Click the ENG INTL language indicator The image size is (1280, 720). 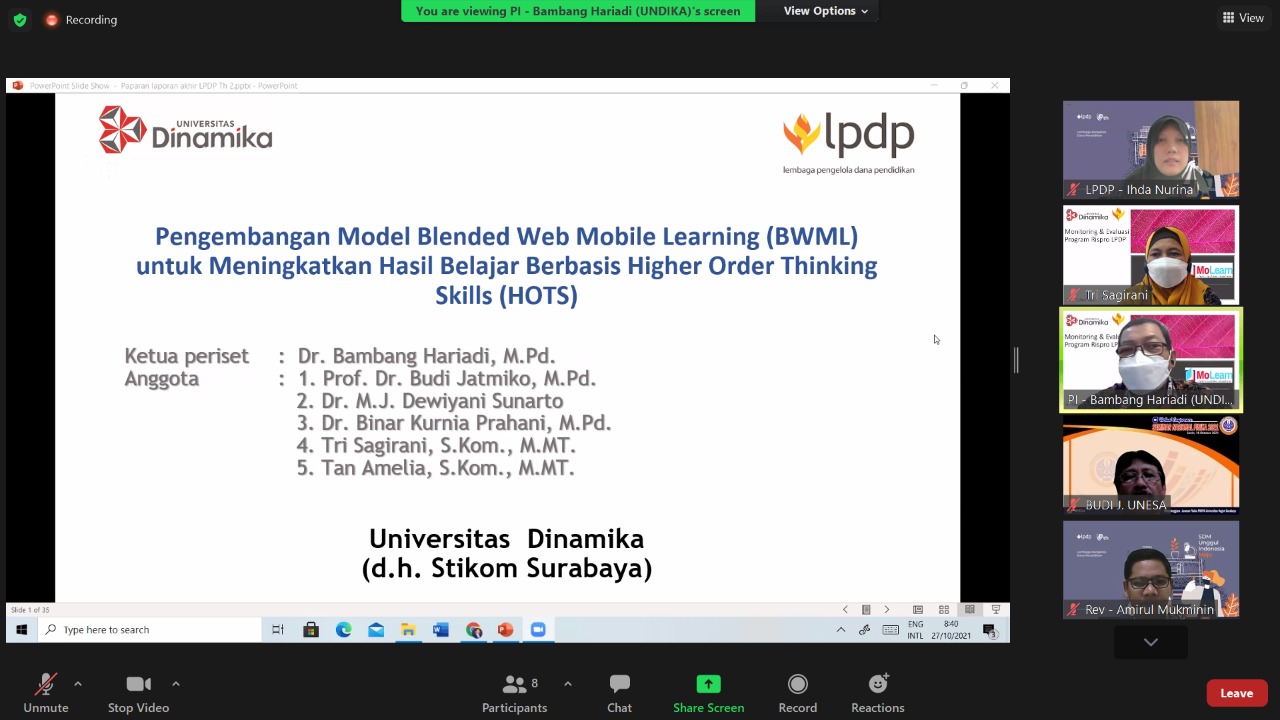point(916,630)
